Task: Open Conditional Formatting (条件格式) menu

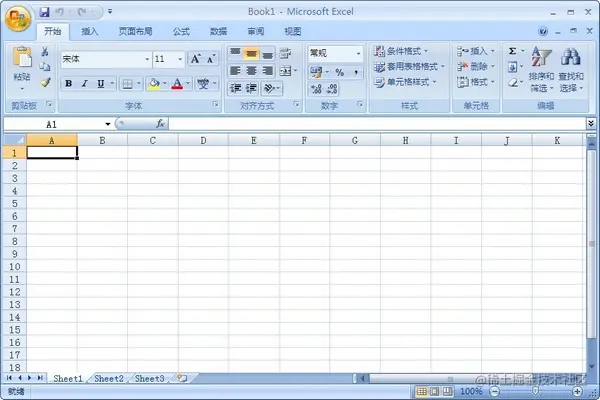Action: point(401,51)
